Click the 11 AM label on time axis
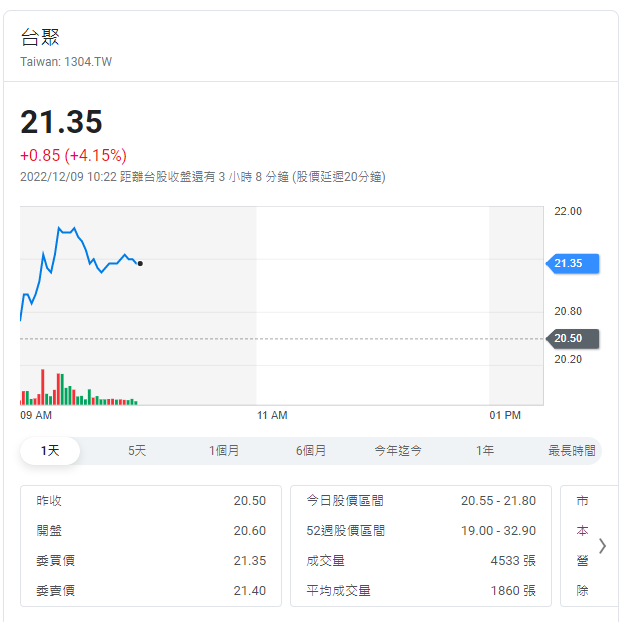Screen dimensions: 623x622 pyautogui.click(x=272, y=415)
